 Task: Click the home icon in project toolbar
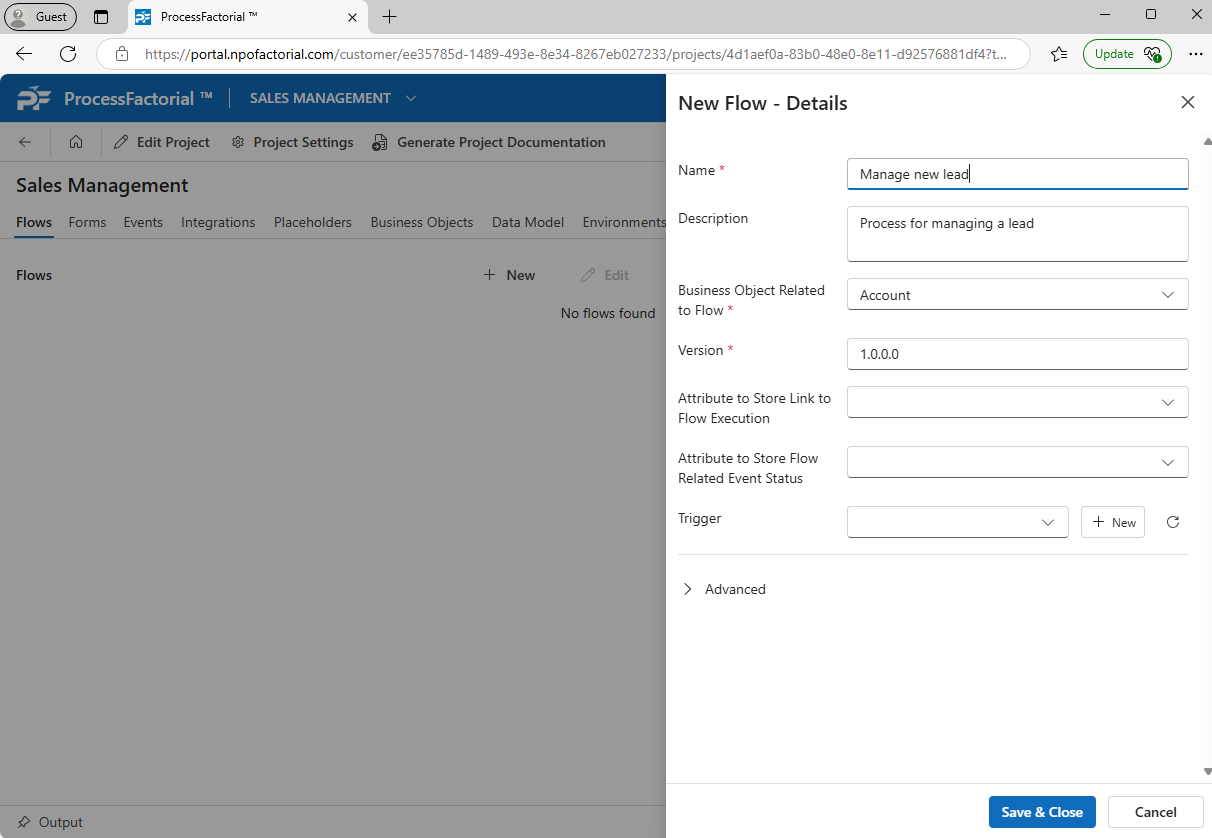[x=76, y=142]
